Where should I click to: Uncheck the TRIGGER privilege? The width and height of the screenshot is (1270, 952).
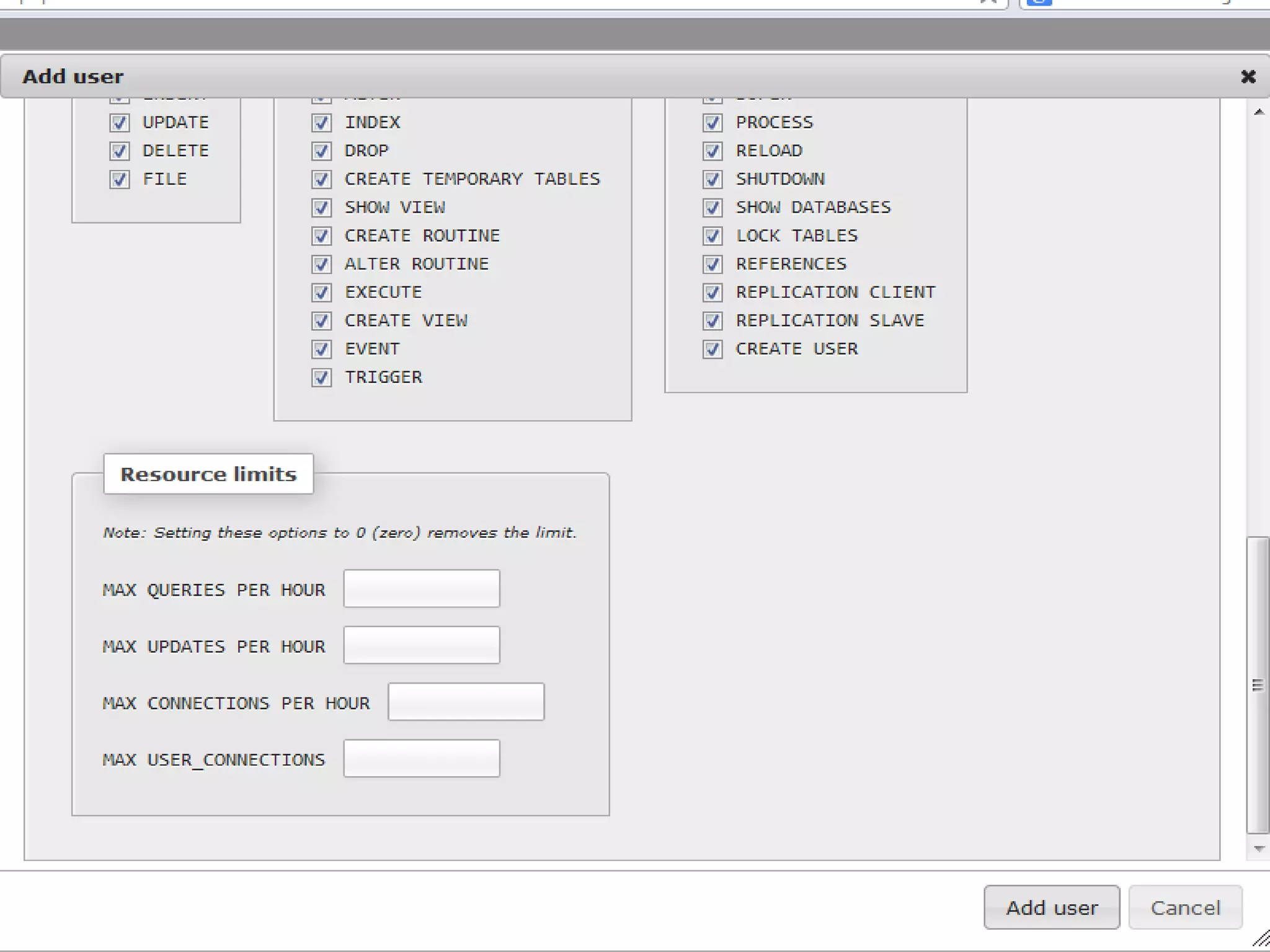coord(321,377)
